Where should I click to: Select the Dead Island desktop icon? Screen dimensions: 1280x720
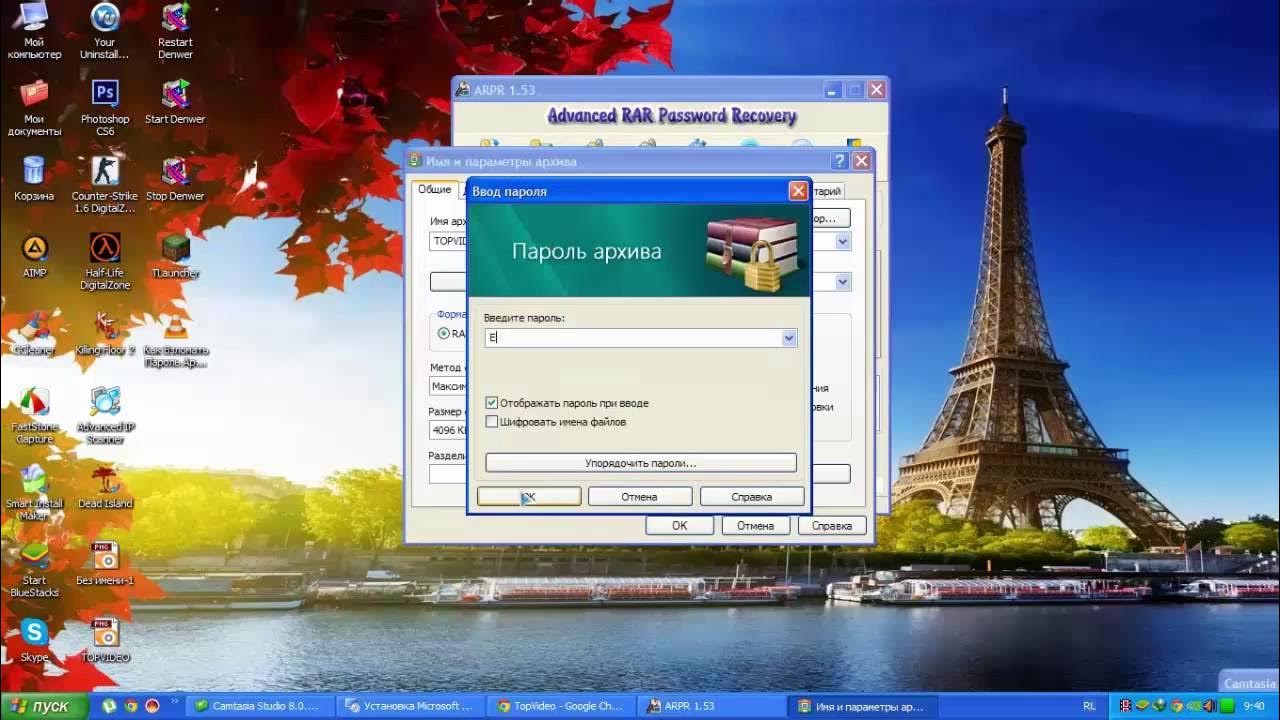tap(105, 487)
